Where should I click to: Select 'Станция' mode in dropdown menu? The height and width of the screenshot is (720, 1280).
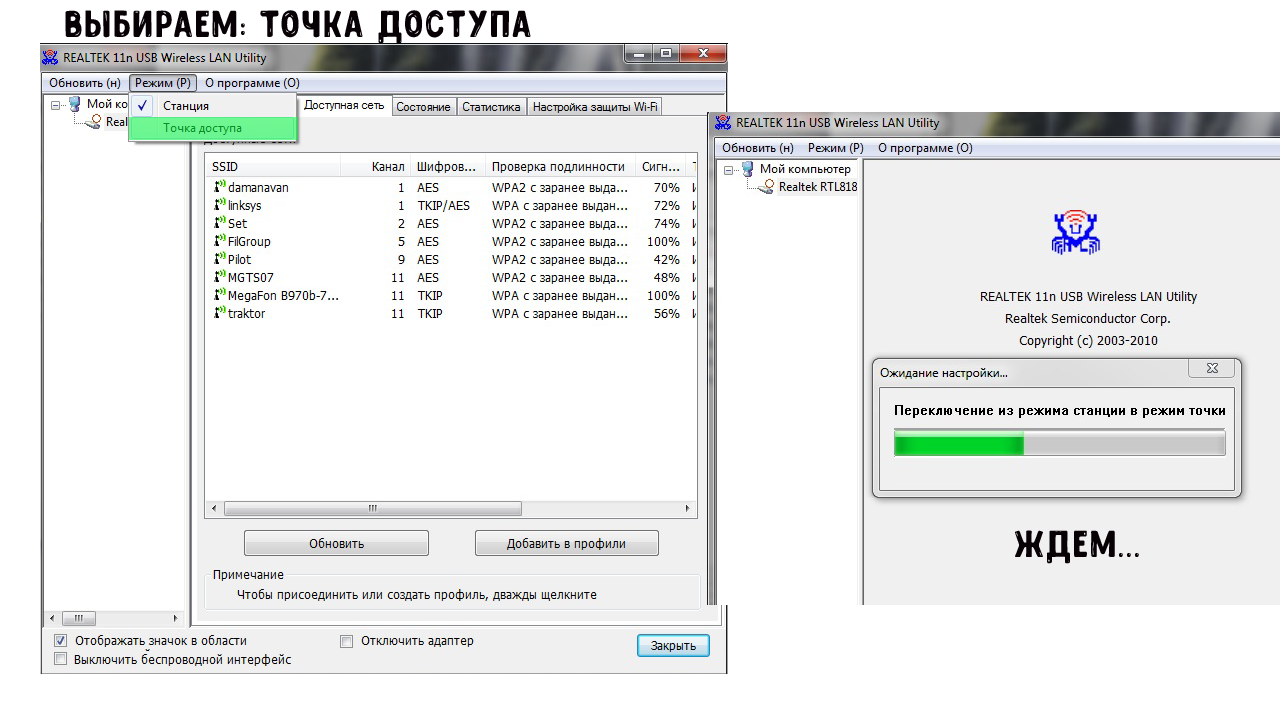[213, 105]
